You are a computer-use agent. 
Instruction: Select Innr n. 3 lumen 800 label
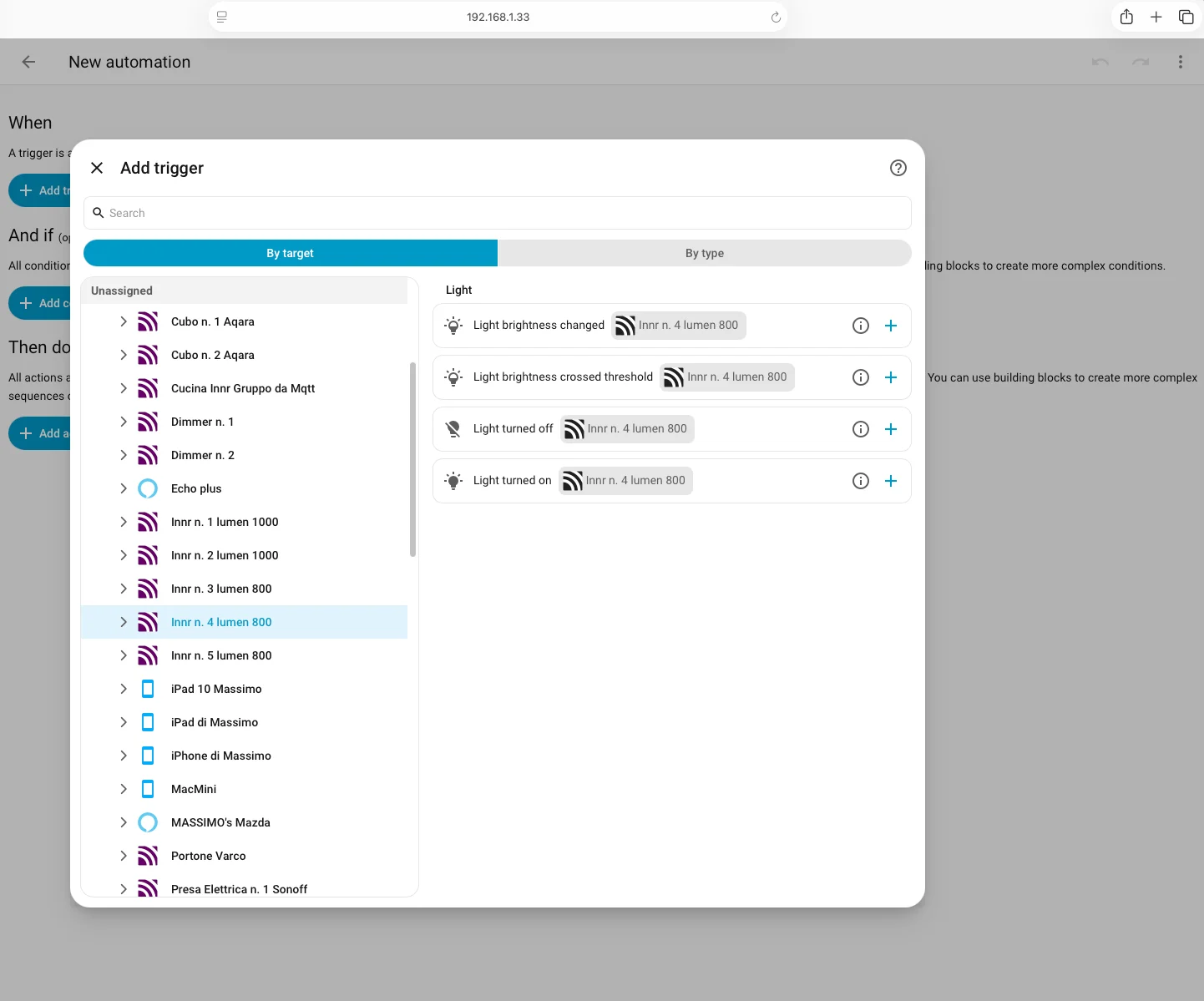[x=221, y=589]
